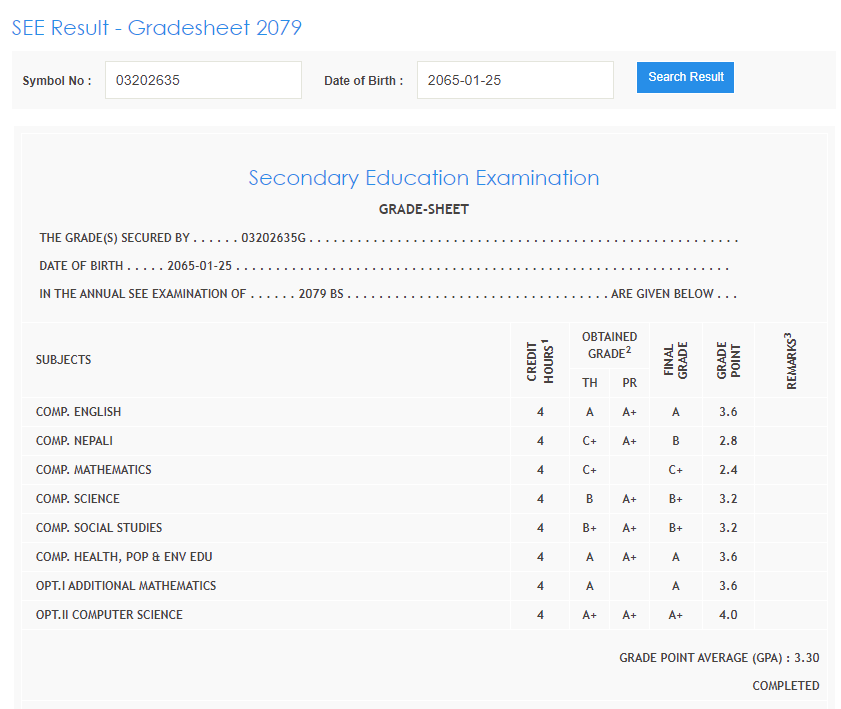Select the GRADE POINT column header

[x=728, y=360]
